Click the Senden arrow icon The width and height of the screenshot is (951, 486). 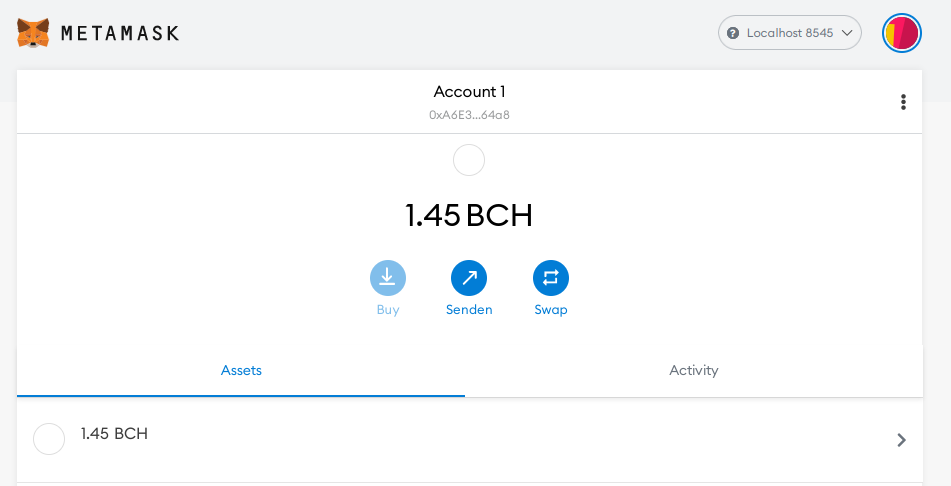pyautogui.click(x=469, y=278)
